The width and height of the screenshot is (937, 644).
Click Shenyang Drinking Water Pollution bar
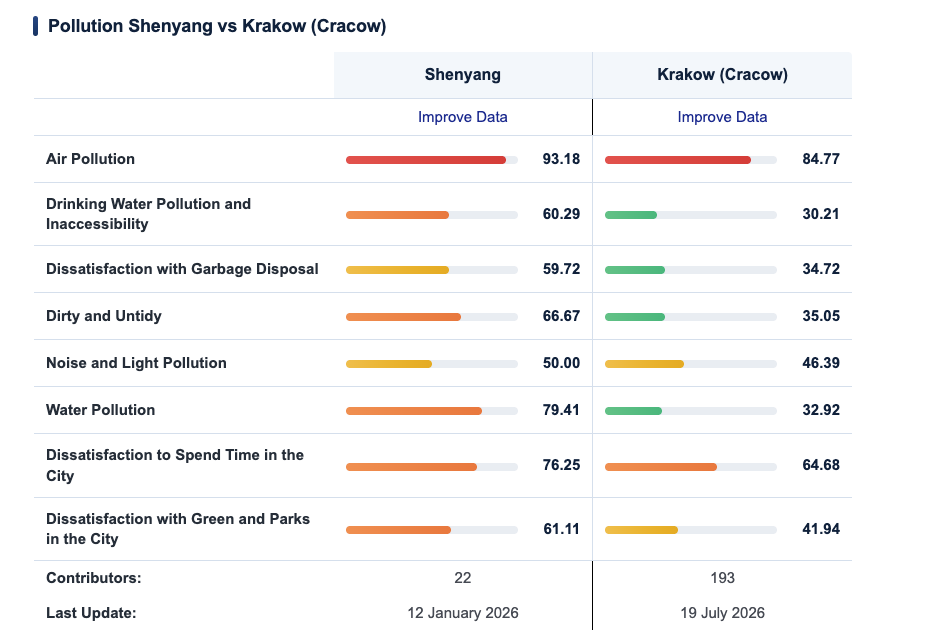coord(431,215)
